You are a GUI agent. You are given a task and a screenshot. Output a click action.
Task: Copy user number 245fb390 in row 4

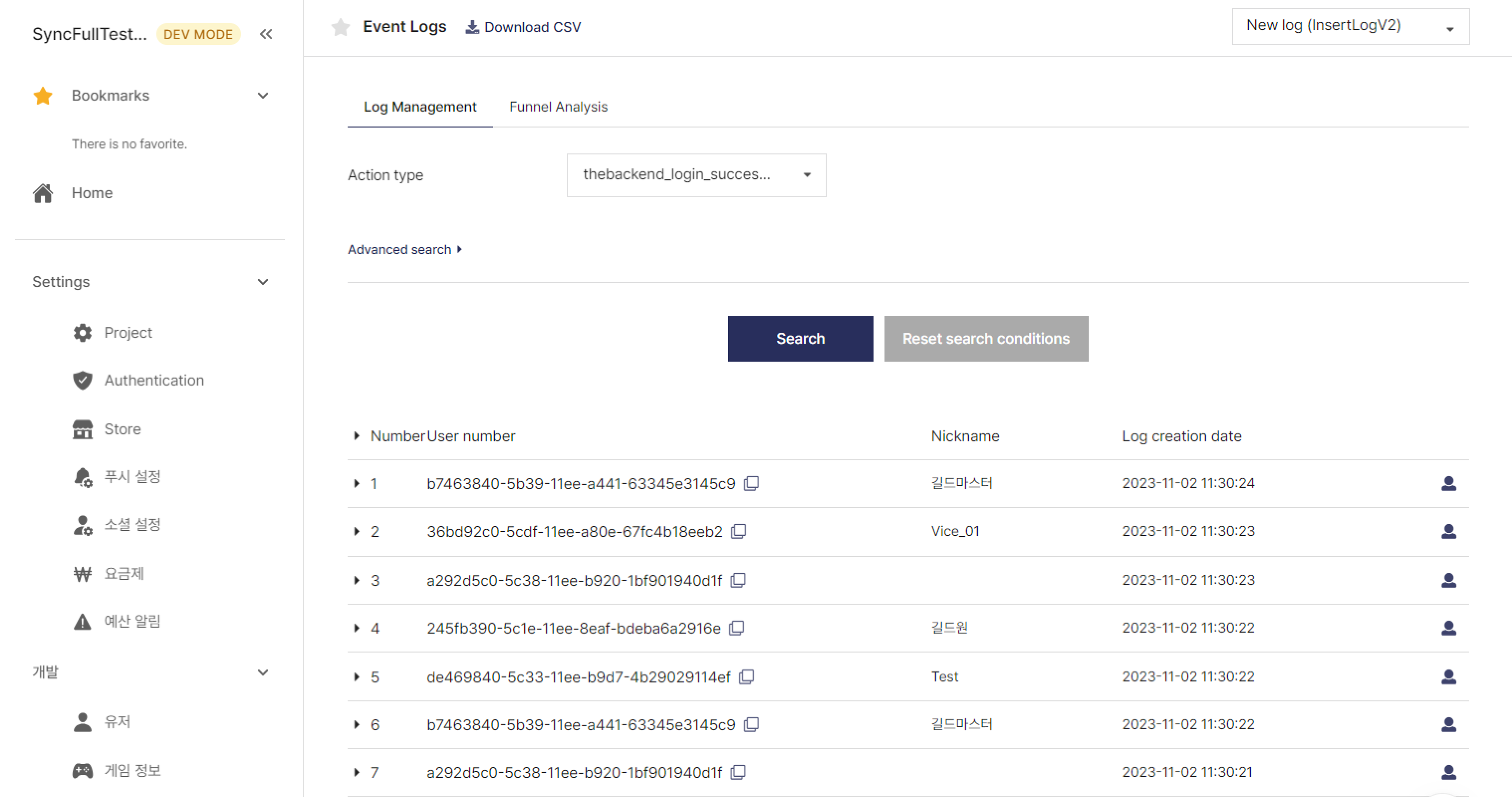coord(737,628)
